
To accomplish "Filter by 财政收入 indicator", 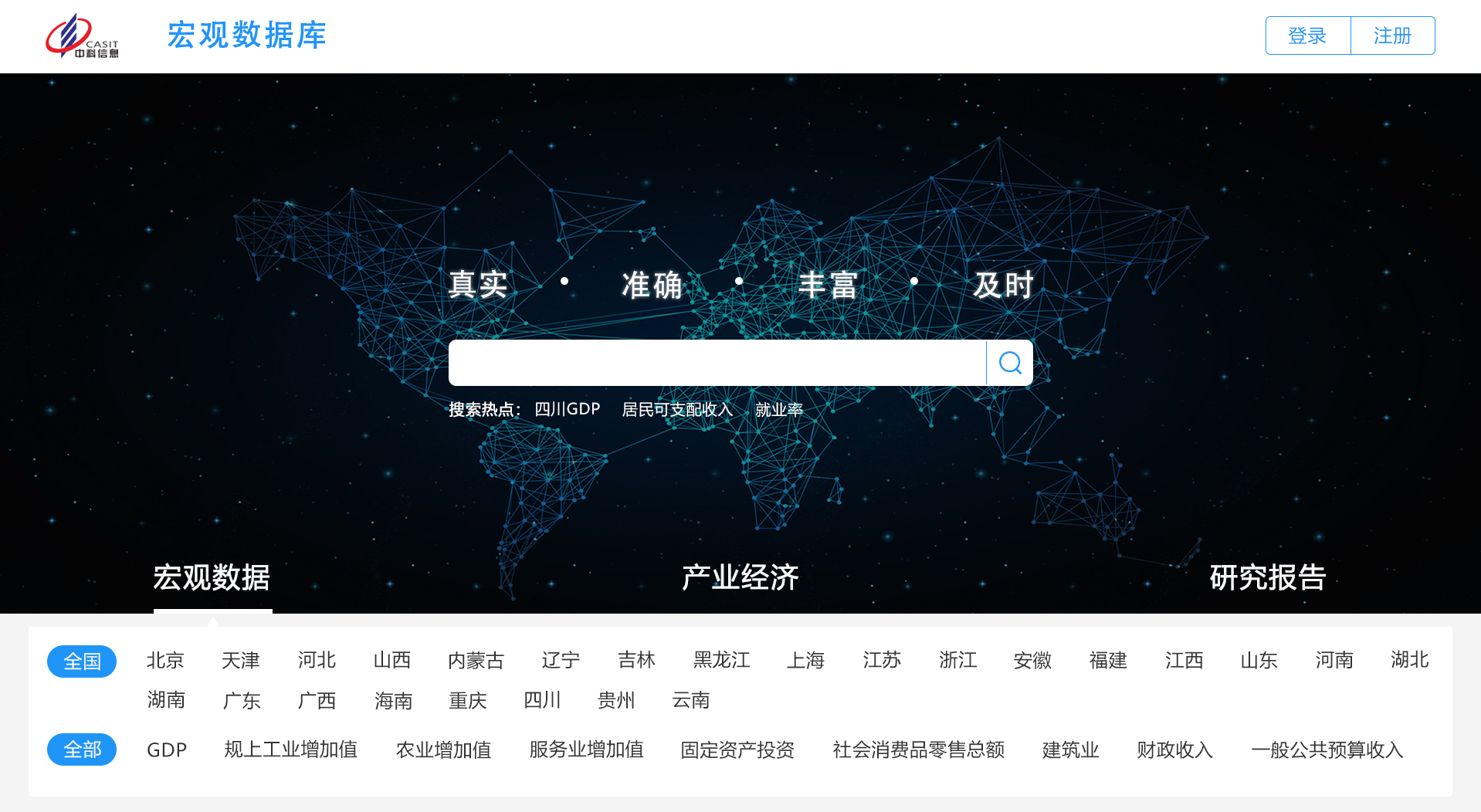I will pos(1174,750).
